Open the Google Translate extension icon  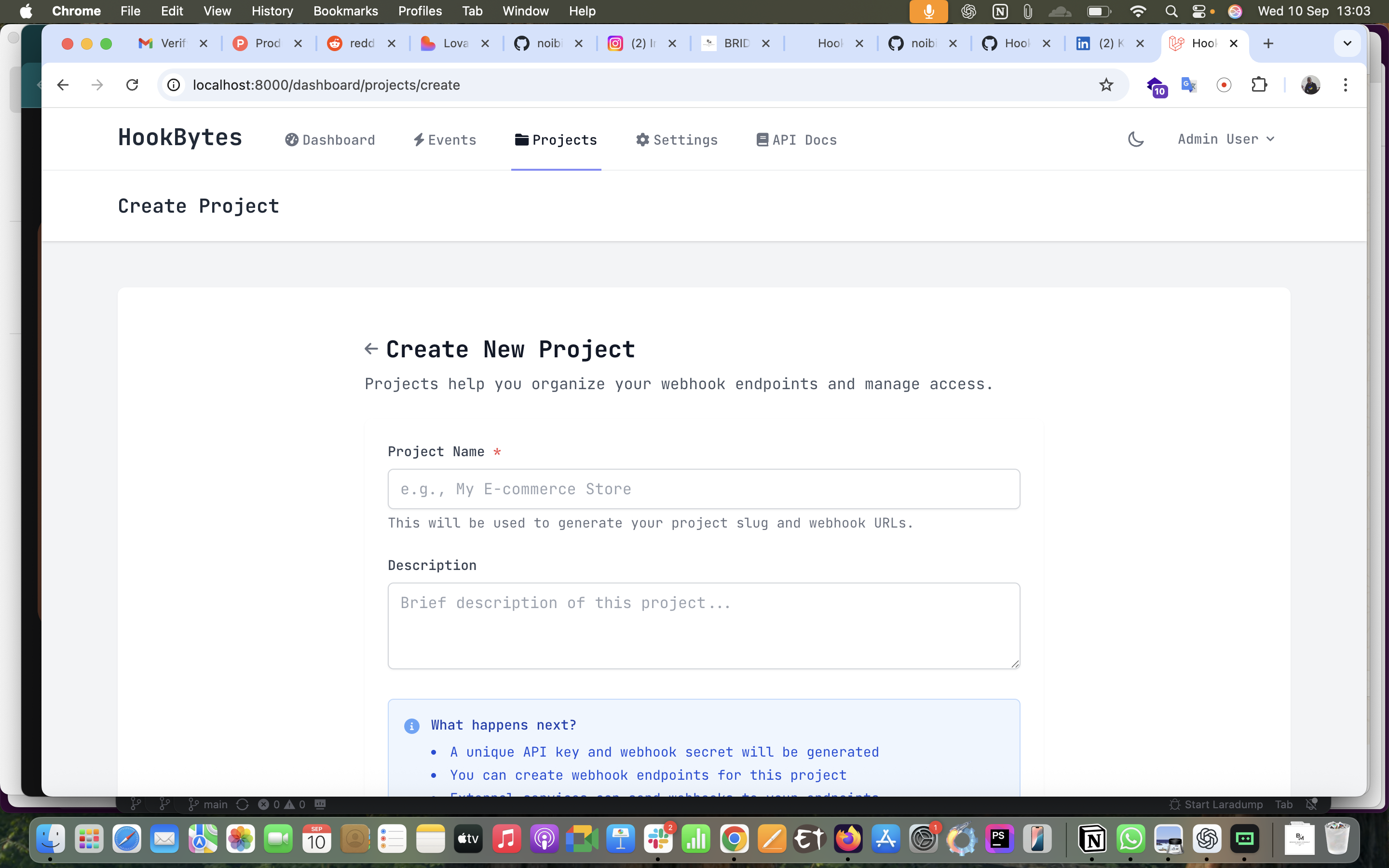coord(1189,85)
